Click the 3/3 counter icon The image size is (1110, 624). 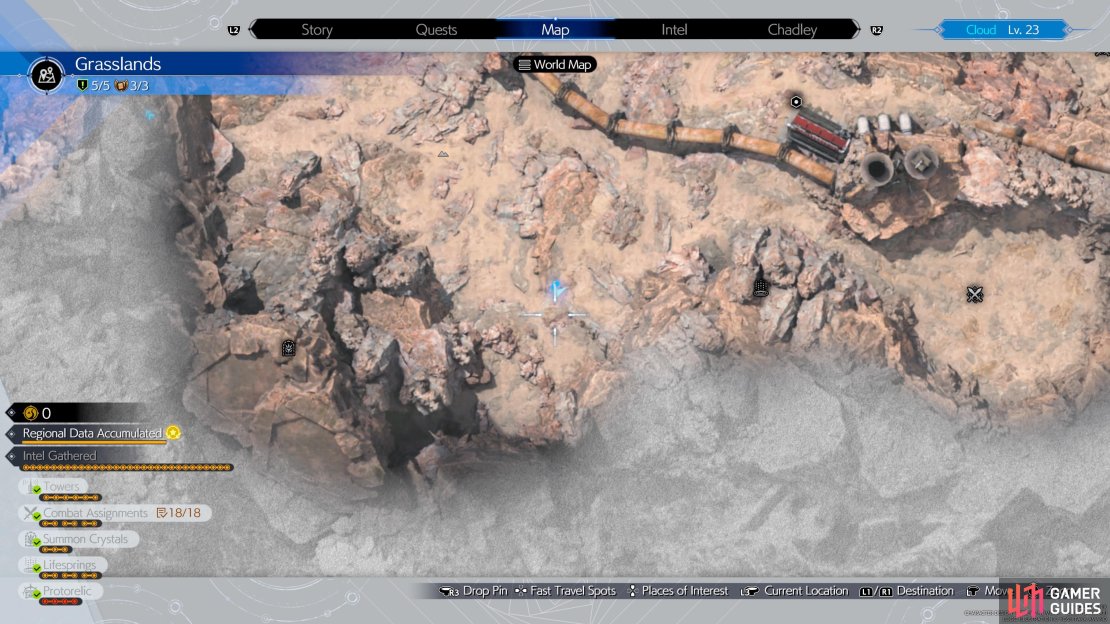121,86
